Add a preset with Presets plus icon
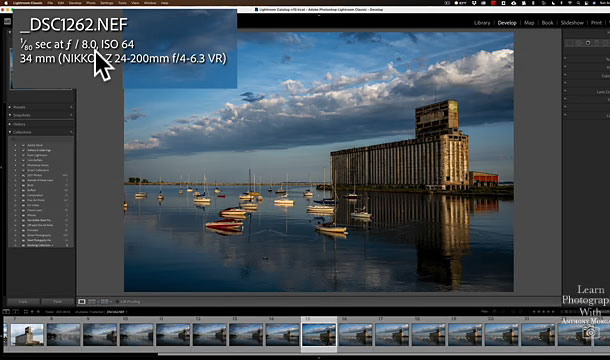The width and height of the screenshot is (610, 360). [71, 107]
